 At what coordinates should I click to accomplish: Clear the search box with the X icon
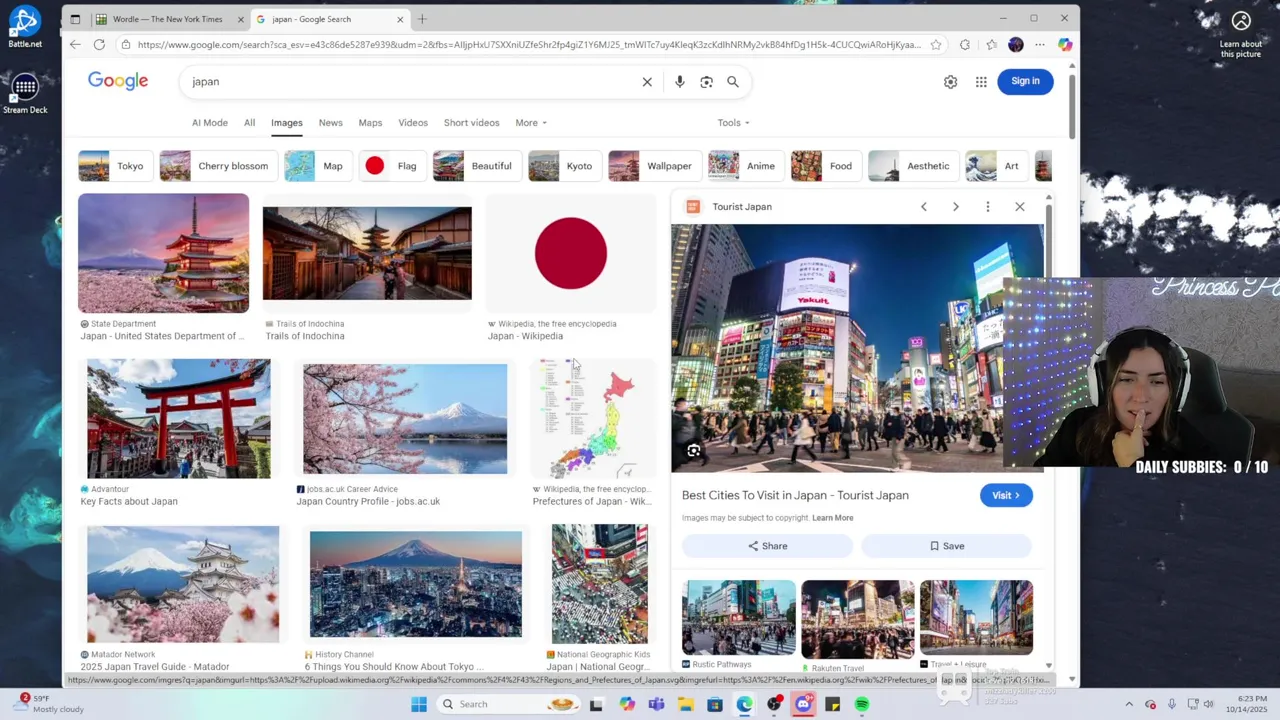[x=647, y=82]
